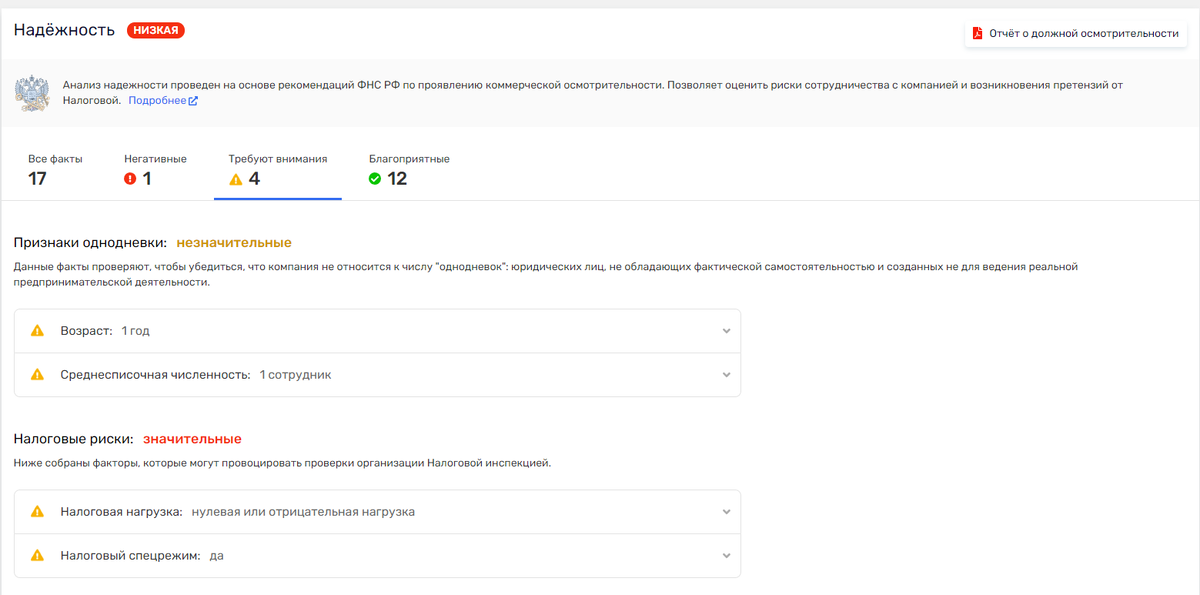Click the 1 сотрудник value
Screen dimensions: 1200x595
295,375
